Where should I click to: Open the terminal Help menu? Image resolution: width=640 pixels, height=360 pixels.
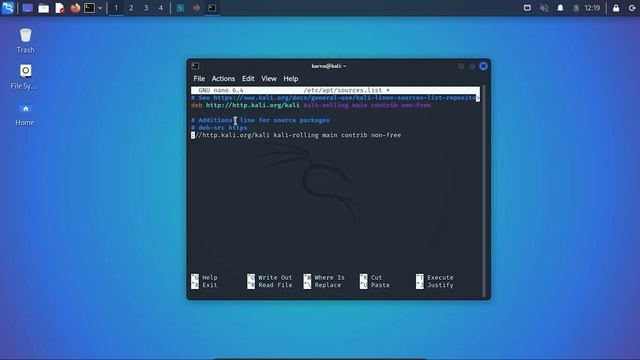(291, 78)
